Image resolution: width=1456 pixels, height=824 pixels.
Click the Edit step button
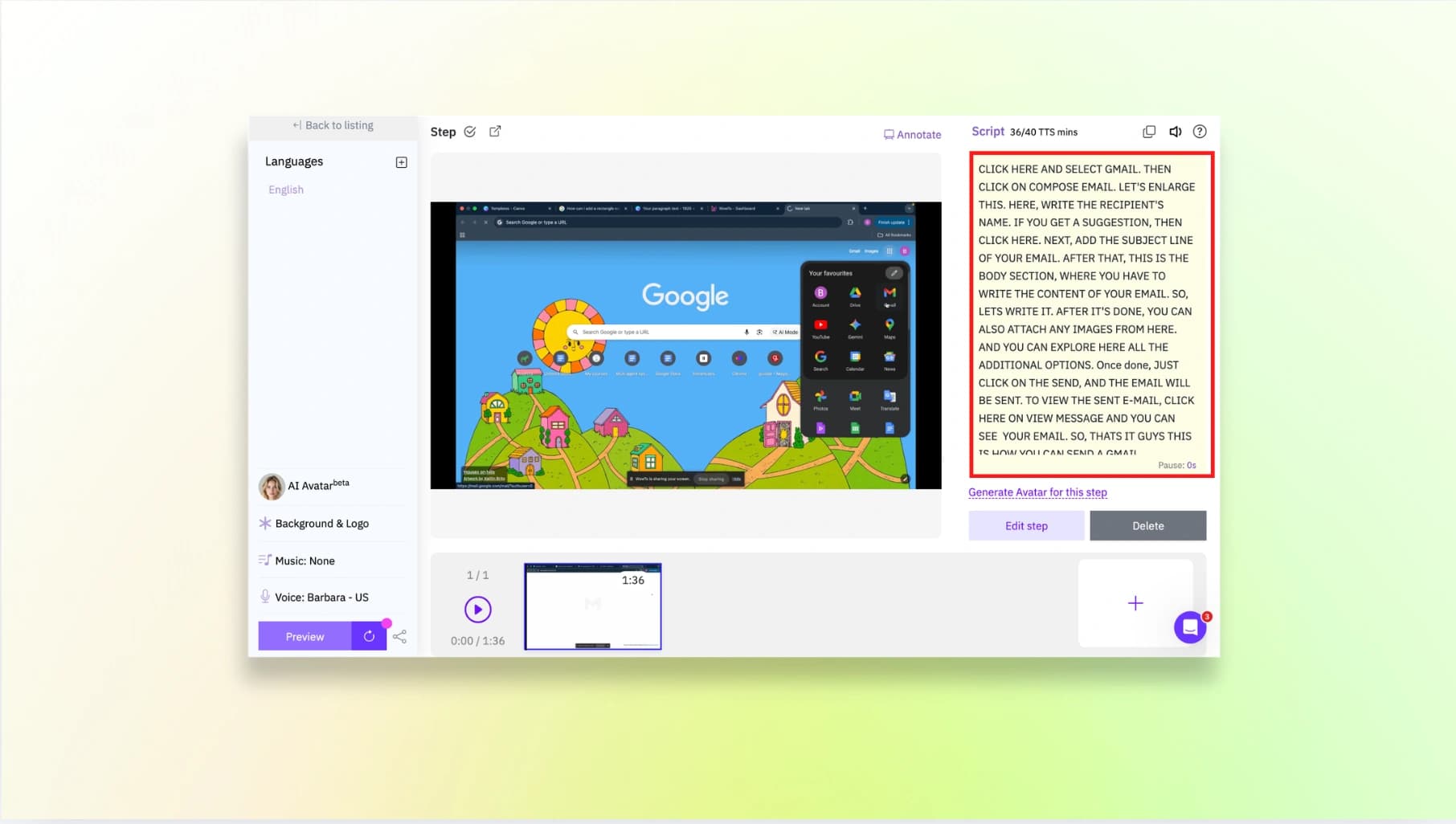pyautogui.click(x=1026, y=526)
